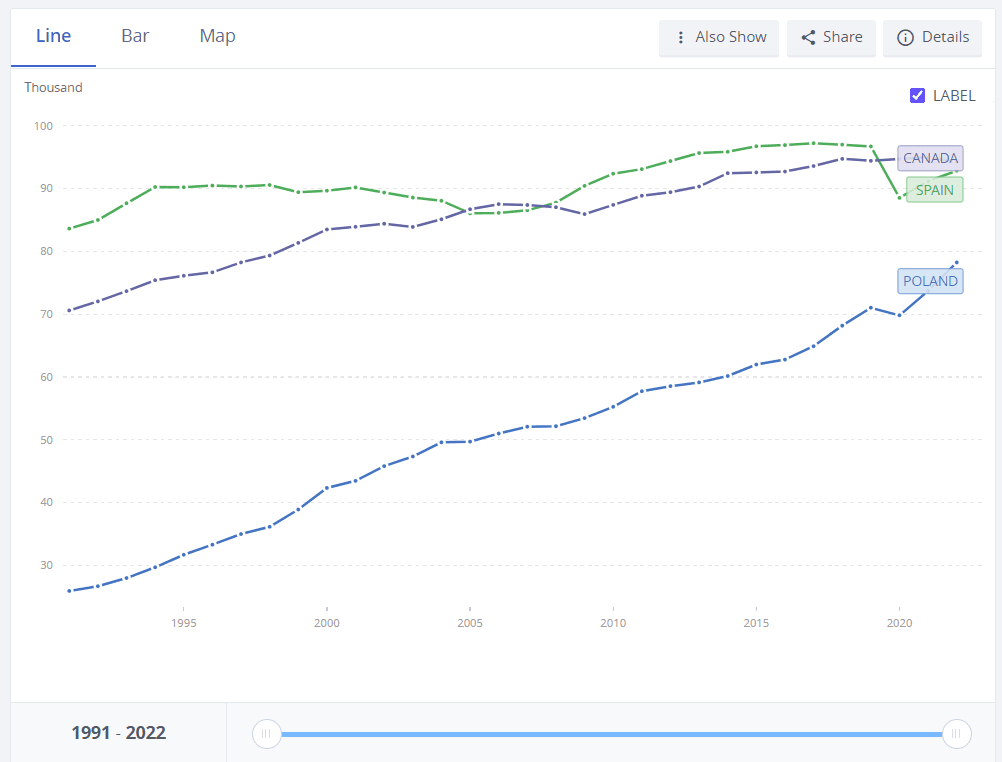This screenshot has height=762, width=1002.
Task: Click the info icon in Details
Action: tap(905, 37)
